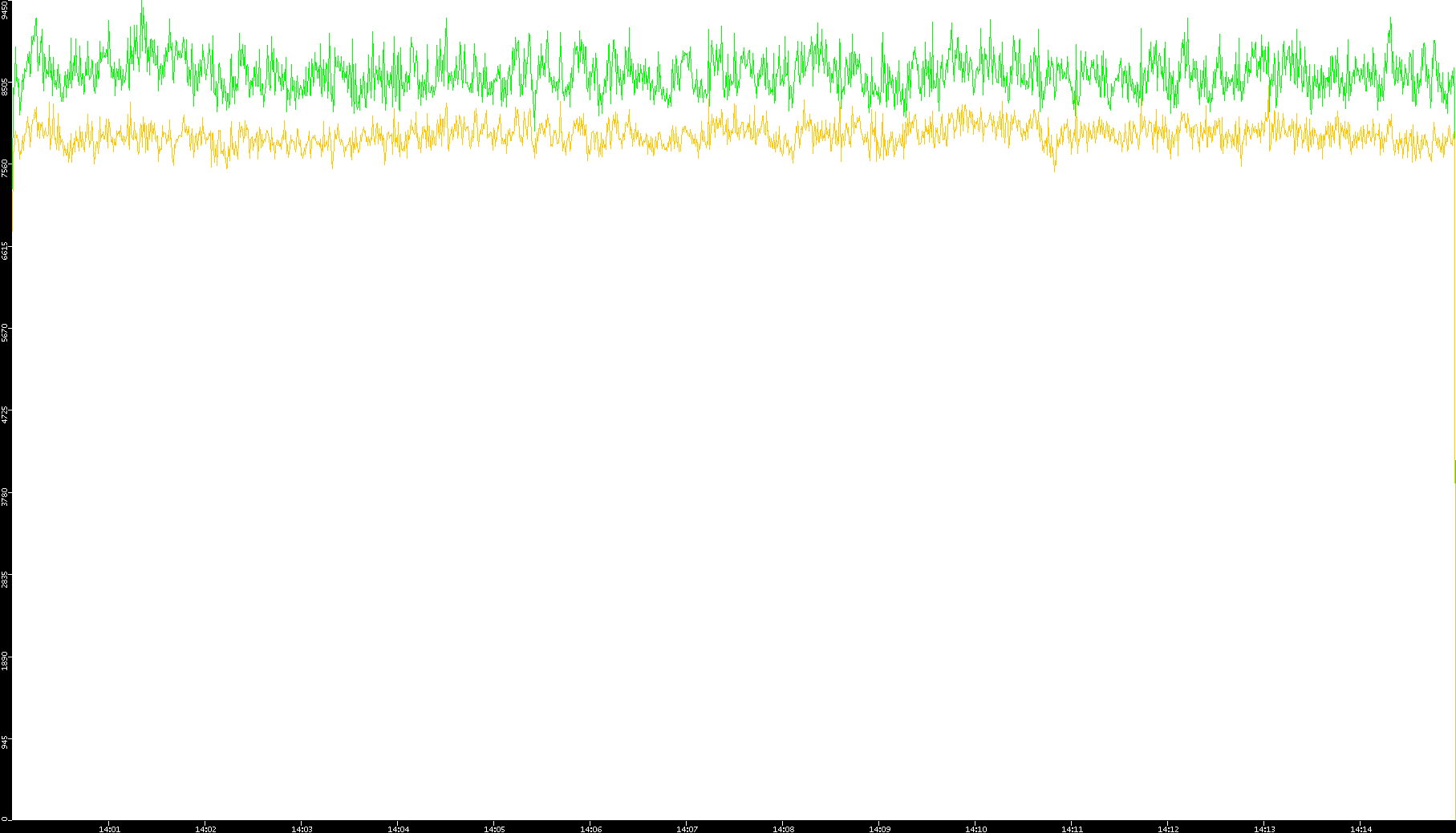Click the 5670 vertical axis label
The image size is (1456, 833).
(6, 332)
